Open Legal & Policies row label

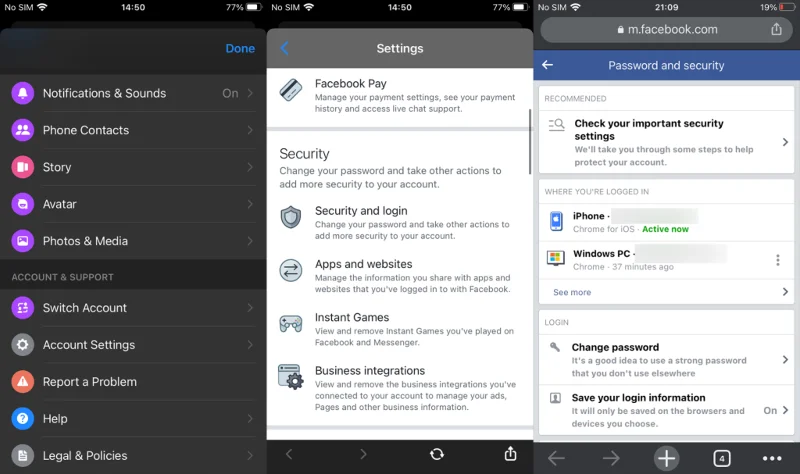(85, 456)
